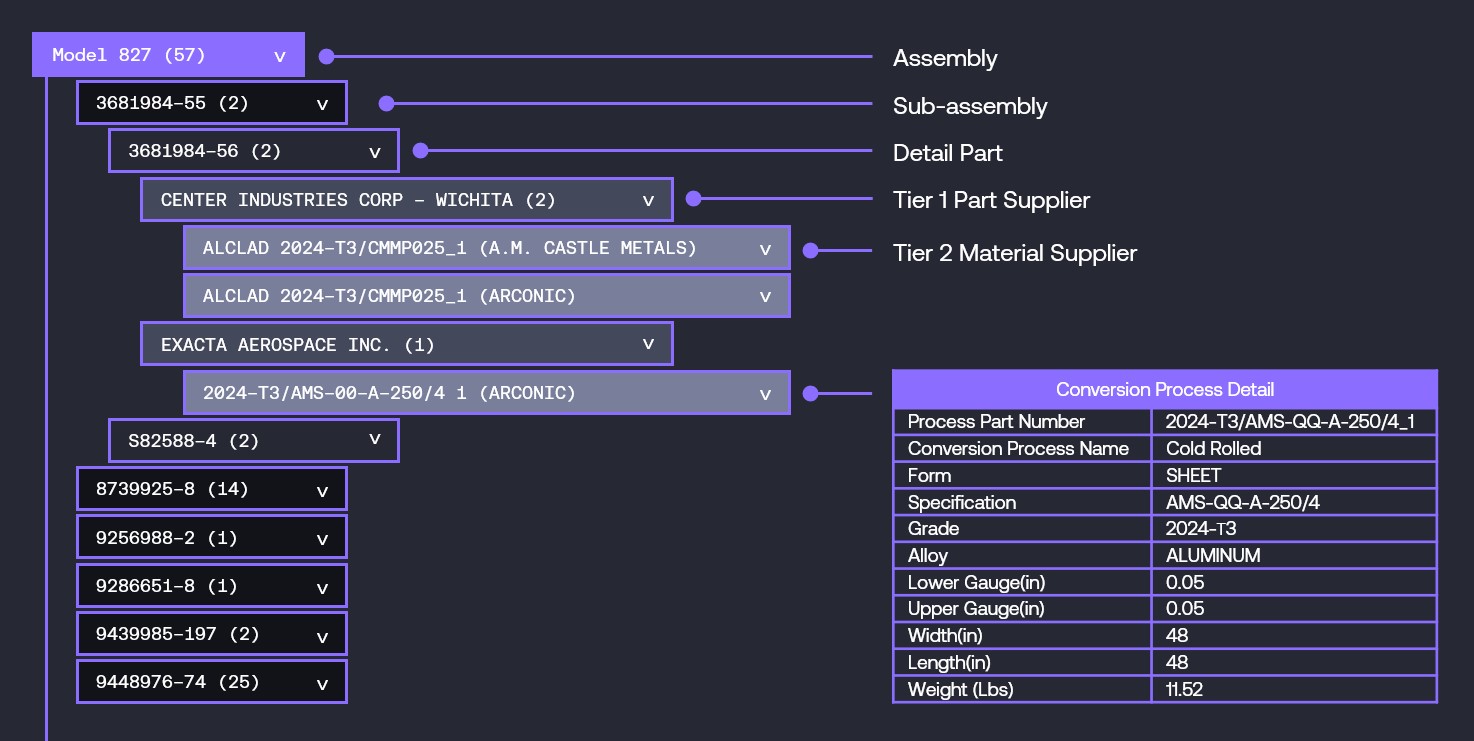Select the 9256988-2 (1) tree row
The width and height of the screenshot is (1474, 741).
pyautogui.click(x=212, y=537)
